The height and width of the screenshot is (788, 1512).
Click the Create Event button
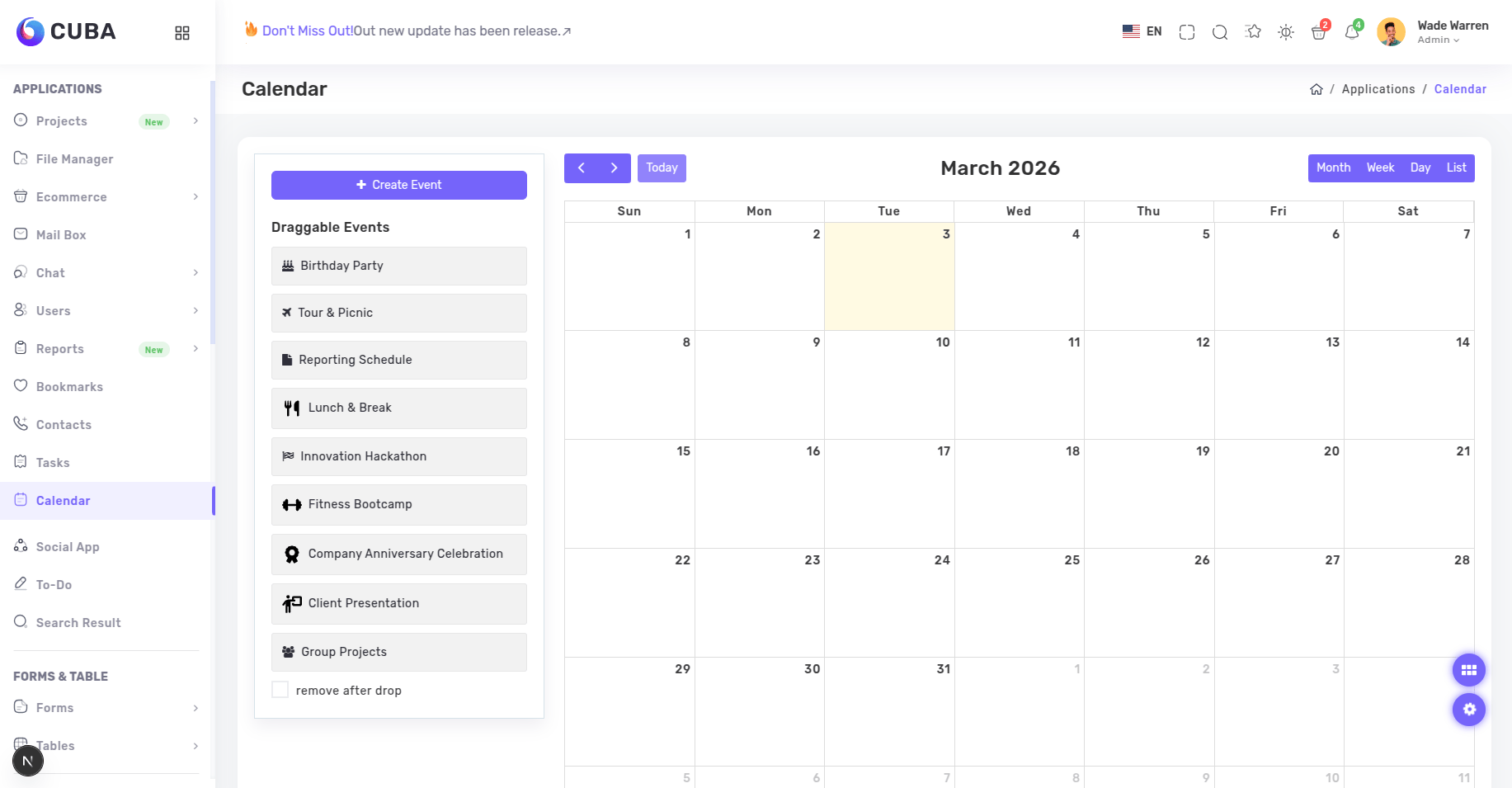click(398, 185)
